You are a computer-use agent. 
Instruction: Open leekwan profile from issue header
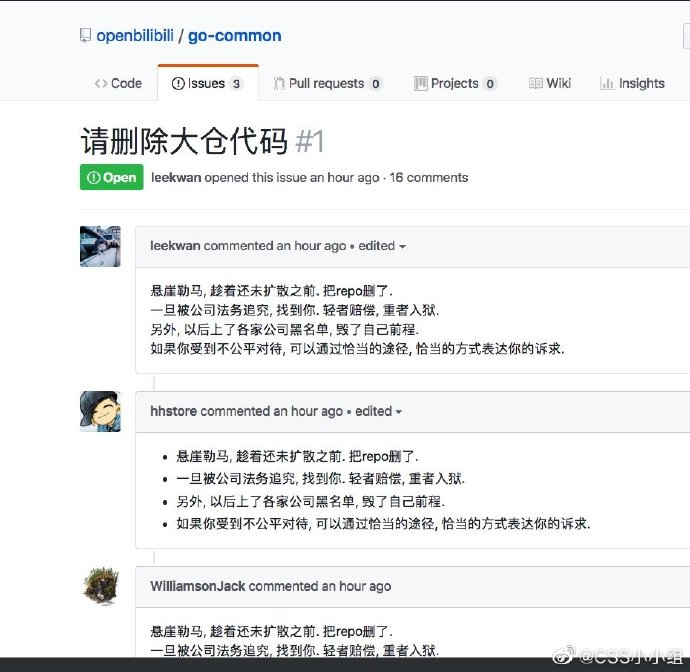pos(176,177)
